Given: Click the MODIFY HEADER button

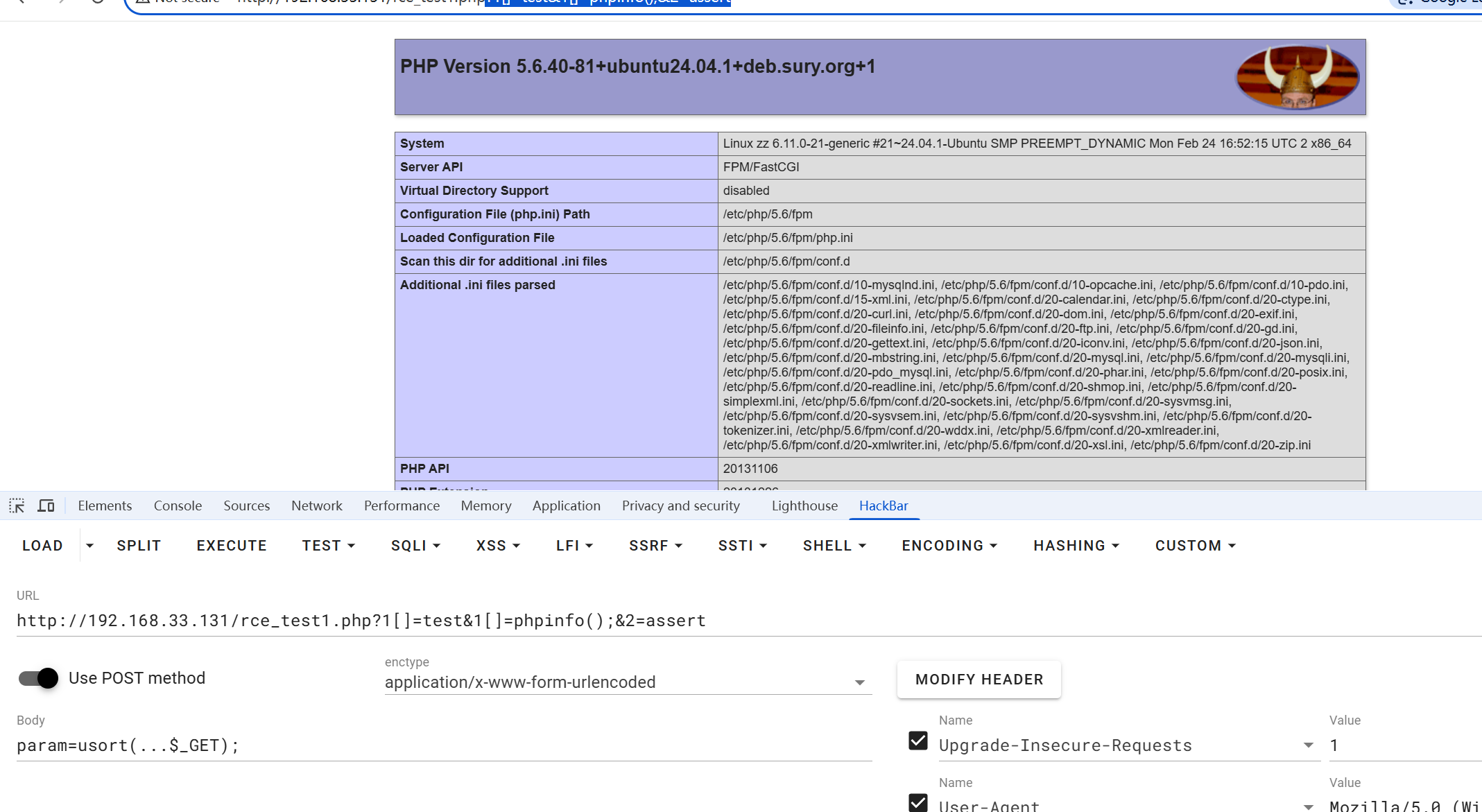Looking at the screenshot, I should point(979,680).
